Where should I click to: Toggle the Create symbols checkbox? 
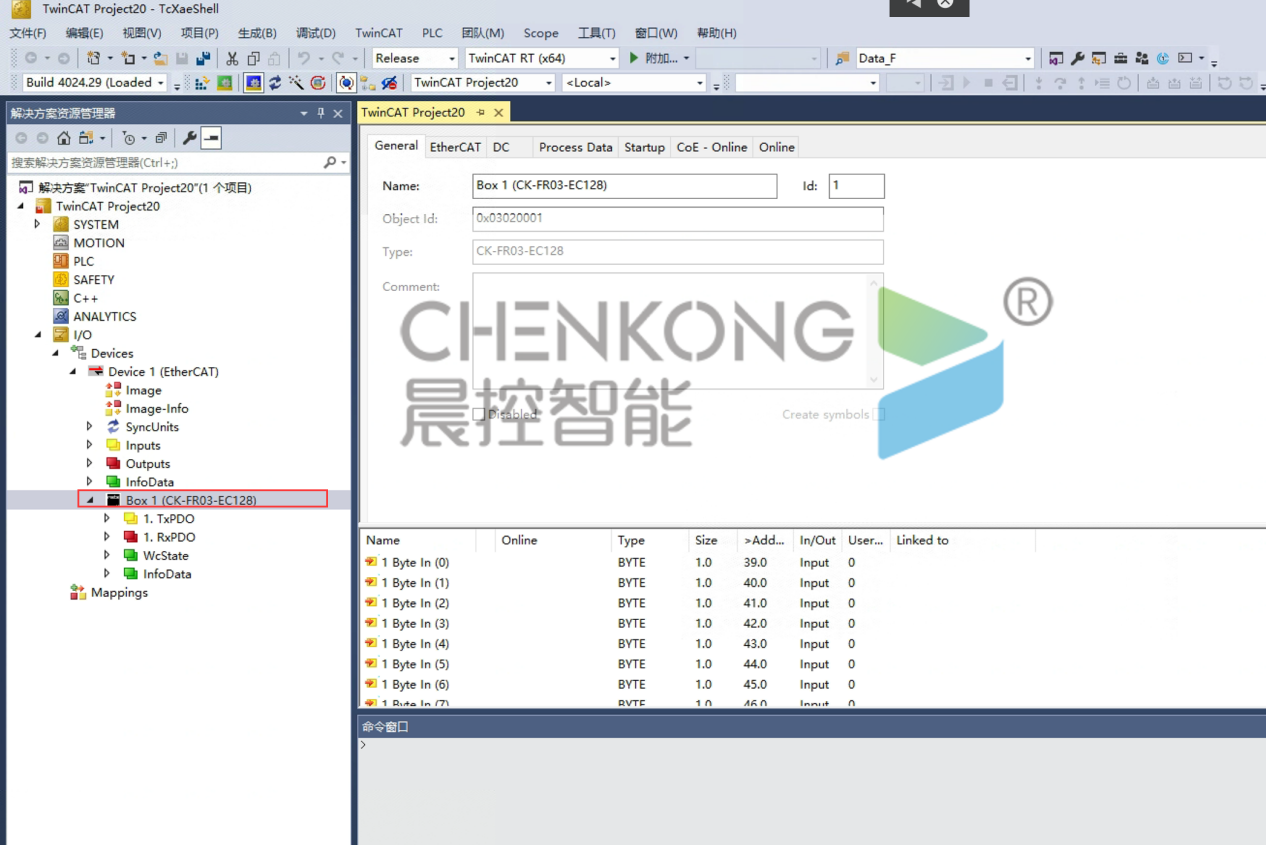[878, 414]
